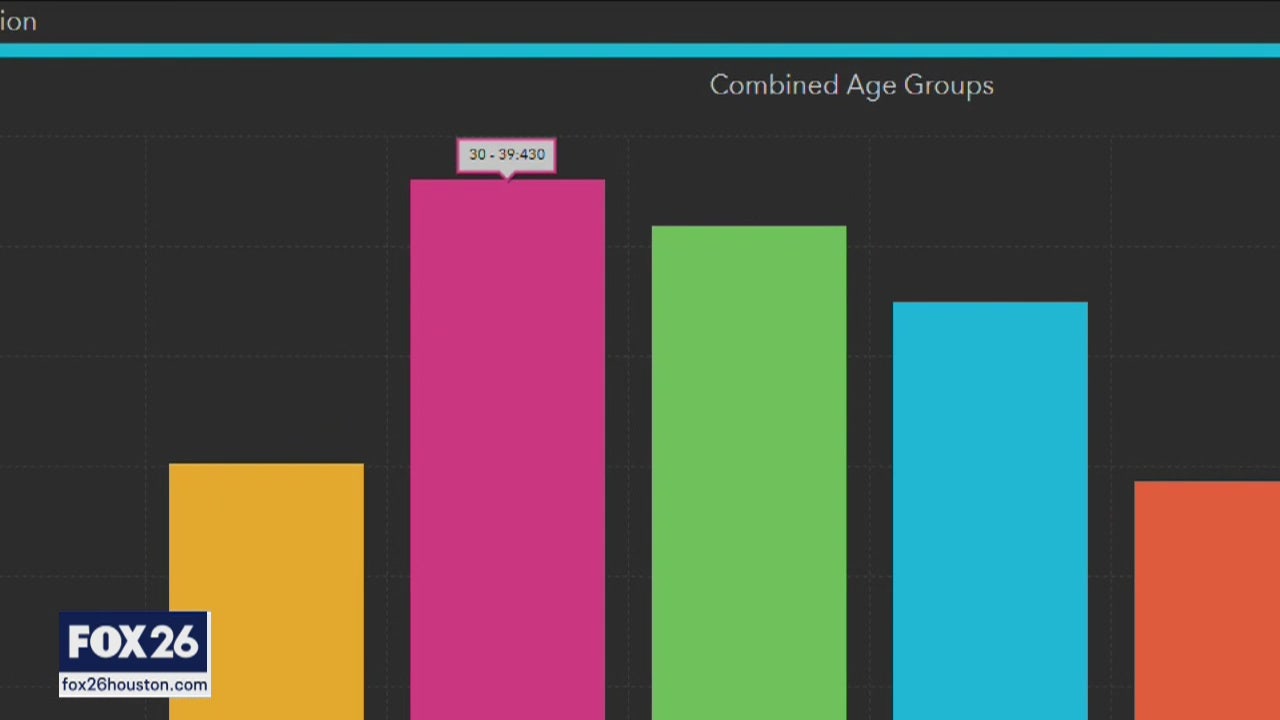
Task: Click the green bar in the chart
Action: [x=748, y=470]
